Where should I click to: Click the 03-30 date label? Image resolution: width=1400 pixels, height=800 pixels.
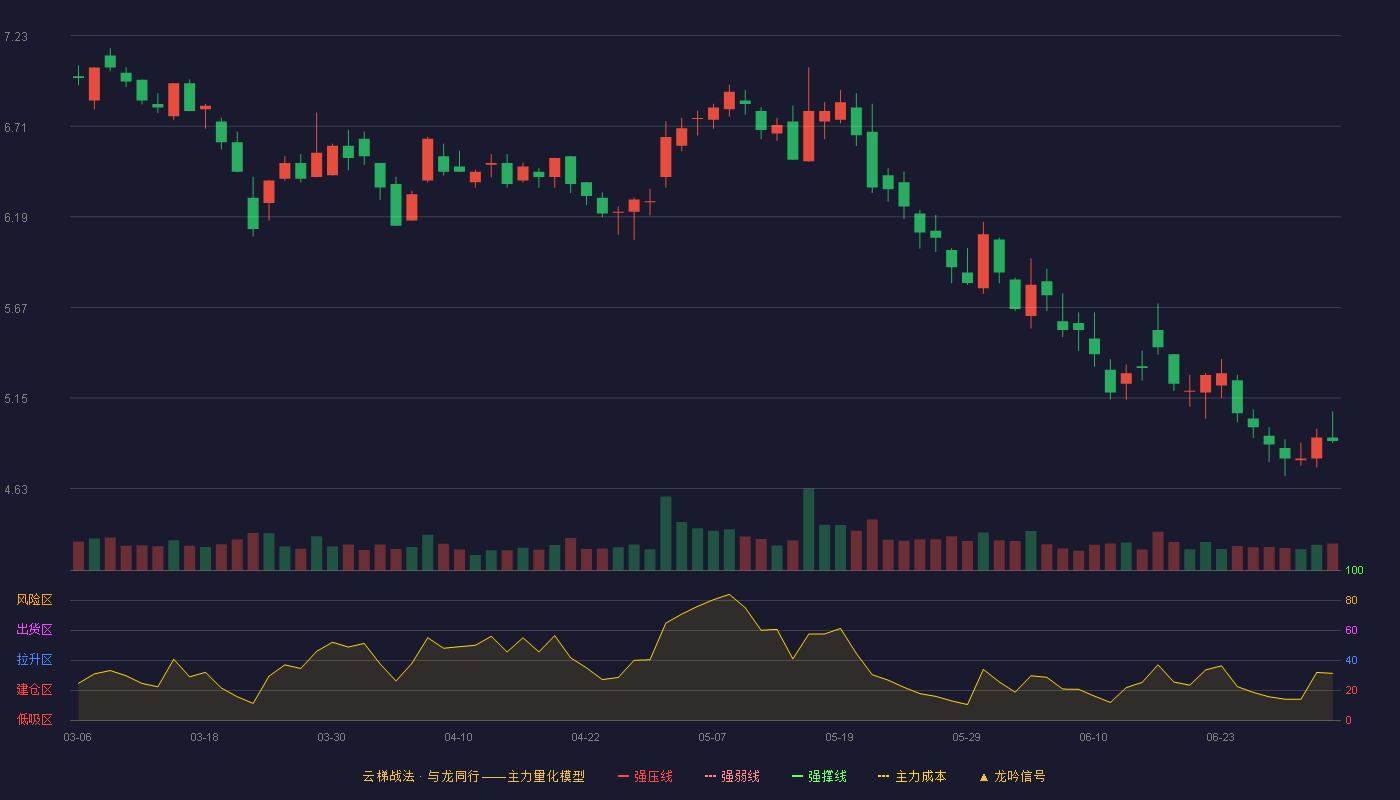click(x=331, y=737)
